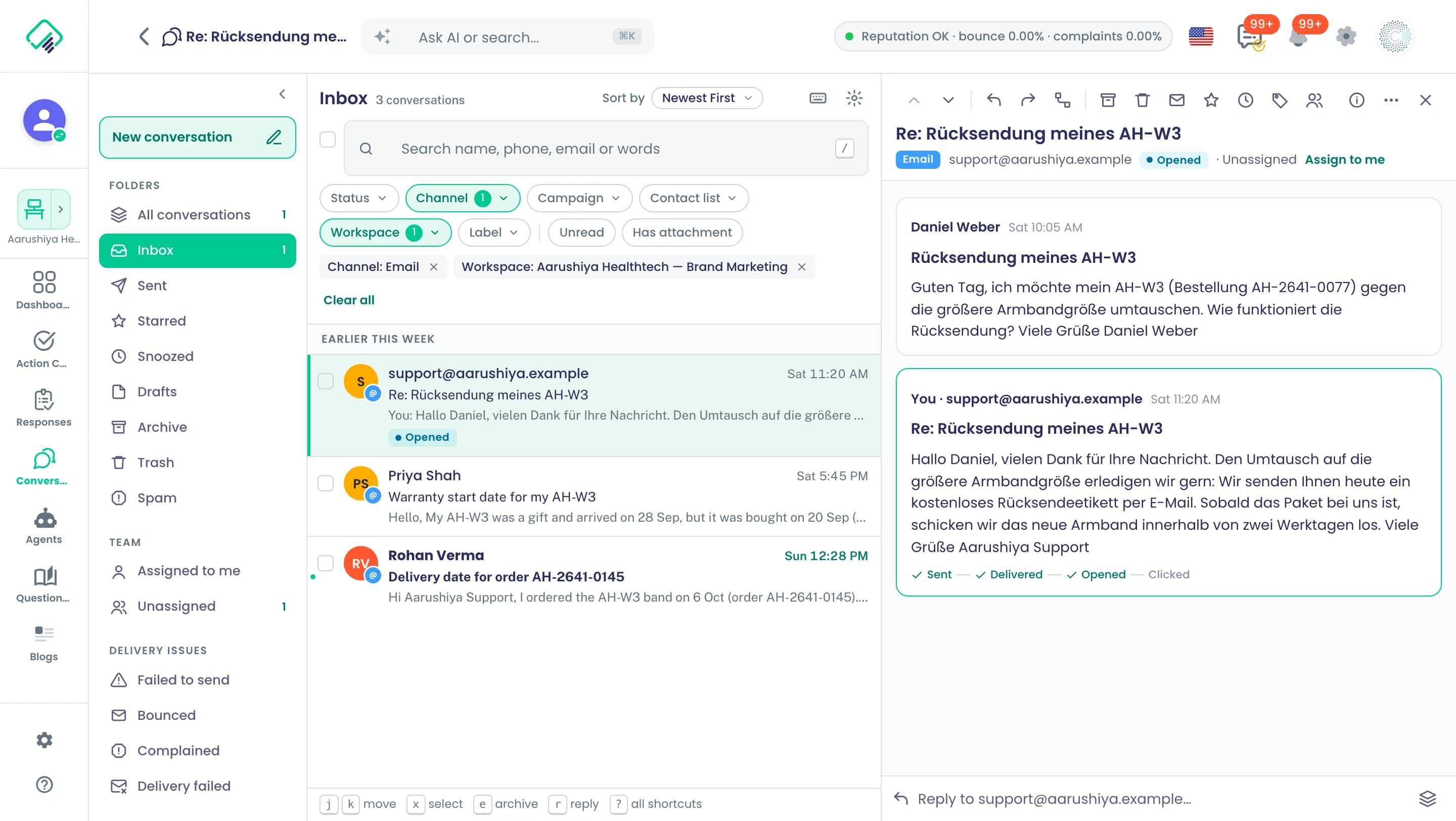Open the Bounced delivery issues folder
Image resolution: width=1456 pixels, height=821 pixels.
[197, 715]
